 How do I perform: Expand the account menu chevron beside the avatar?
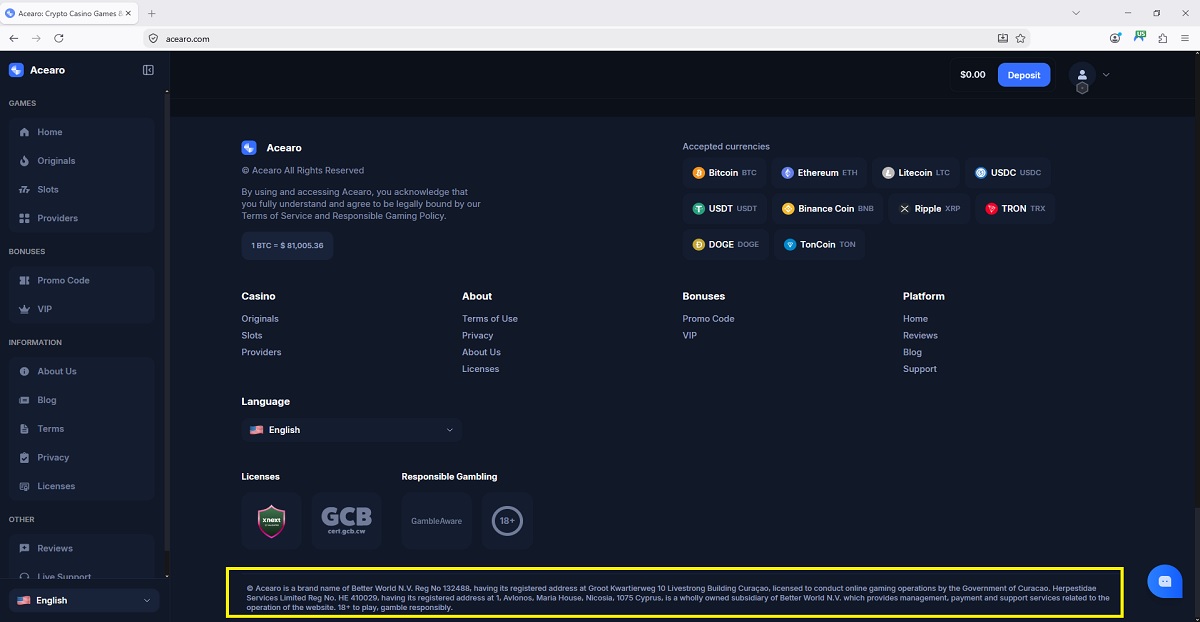click(x=1106, y=75)
